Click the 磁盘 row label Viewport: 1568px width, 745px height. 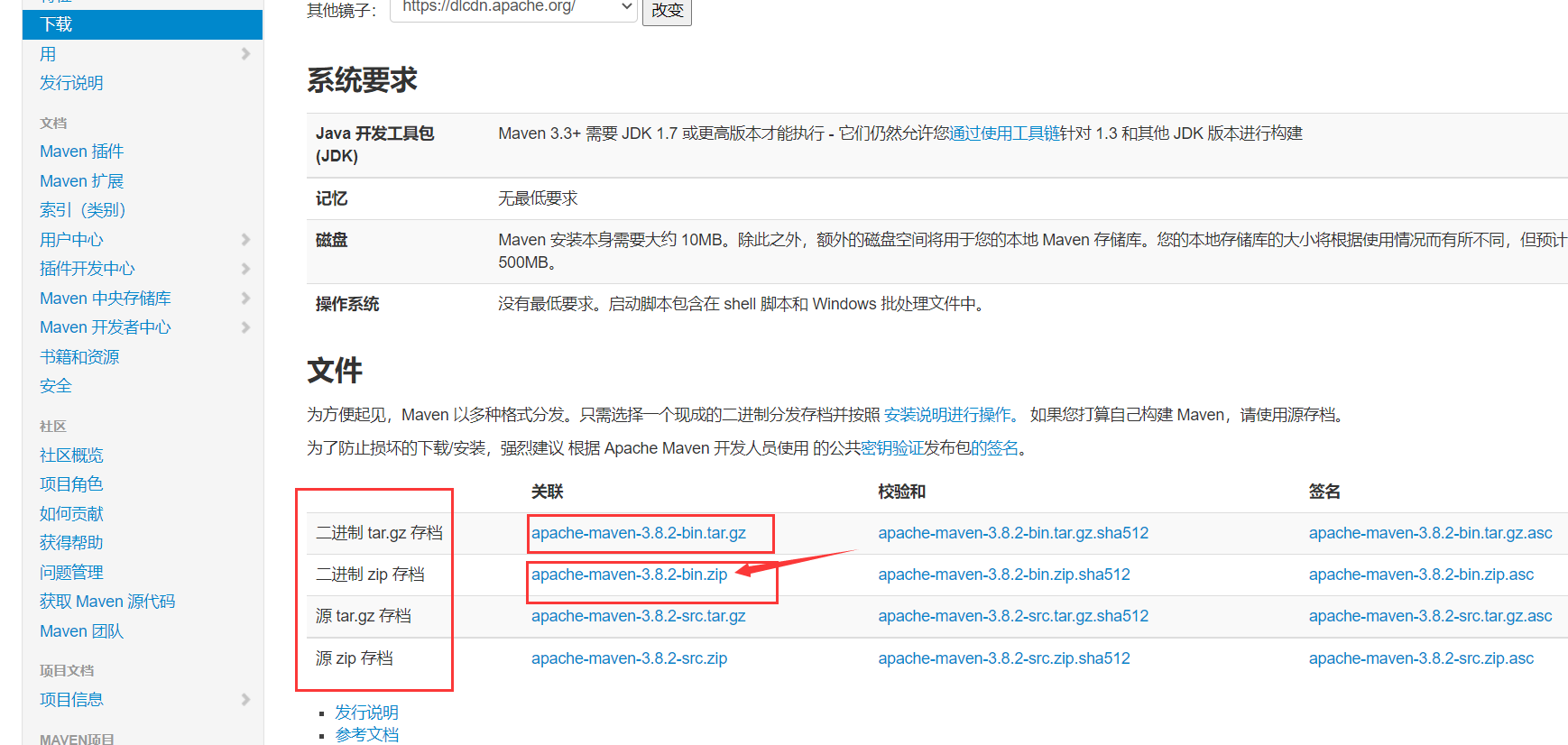pos(331,240)
